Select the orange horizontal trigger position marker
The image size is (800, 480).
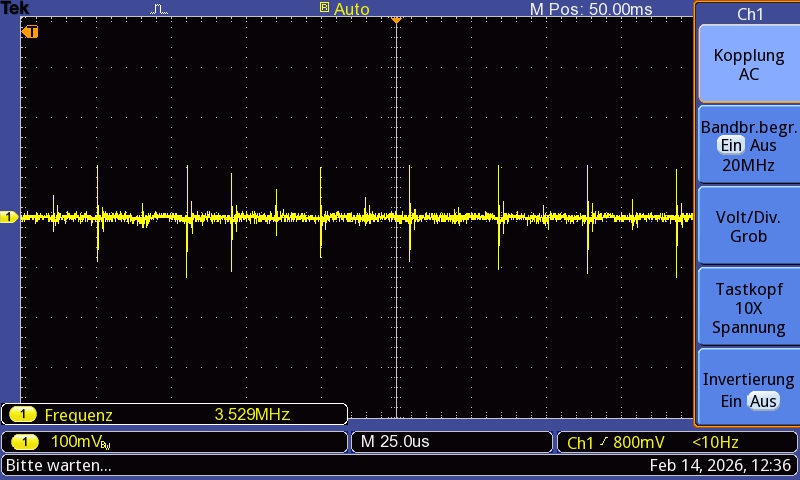[x=396, y=19]
